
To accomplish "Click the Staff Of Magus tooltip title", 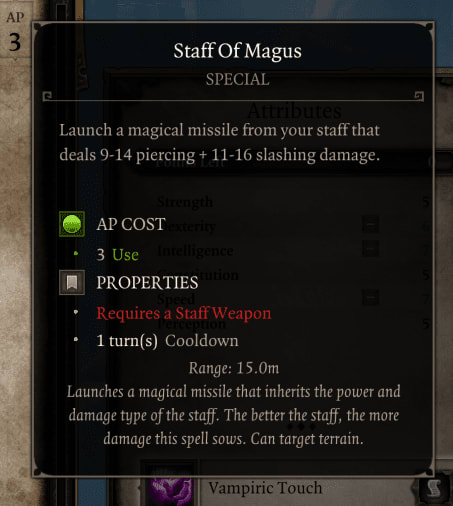I will 237,51.
